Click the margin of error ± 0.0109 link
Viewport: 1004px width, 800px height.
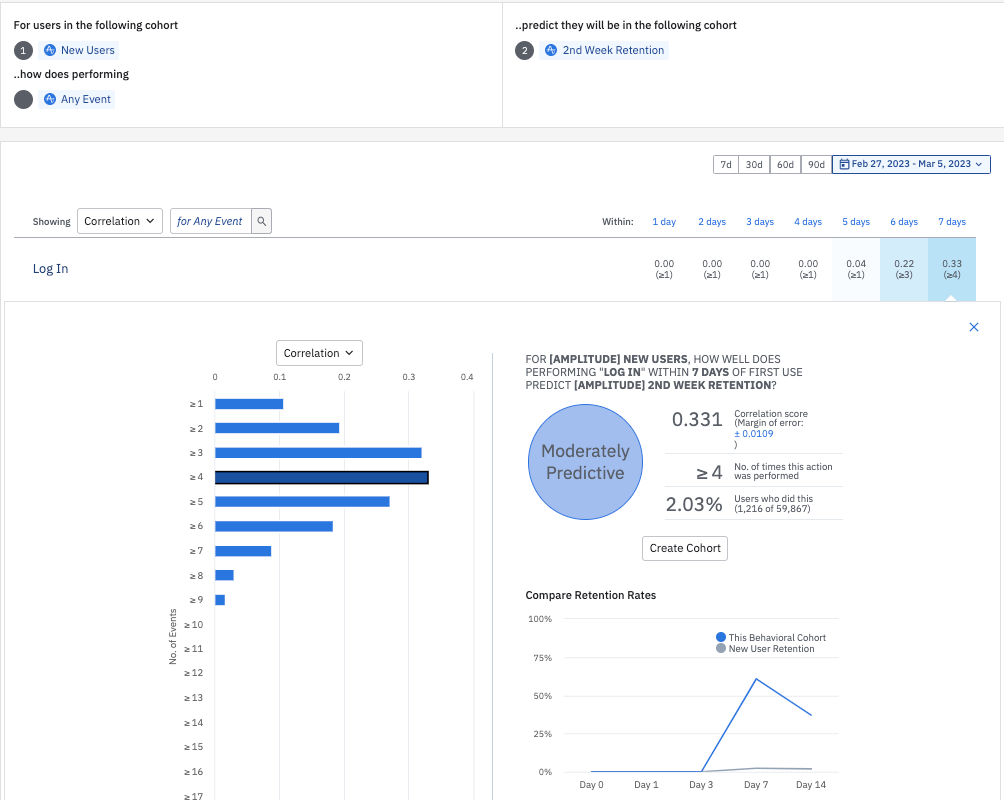[753, 434]
